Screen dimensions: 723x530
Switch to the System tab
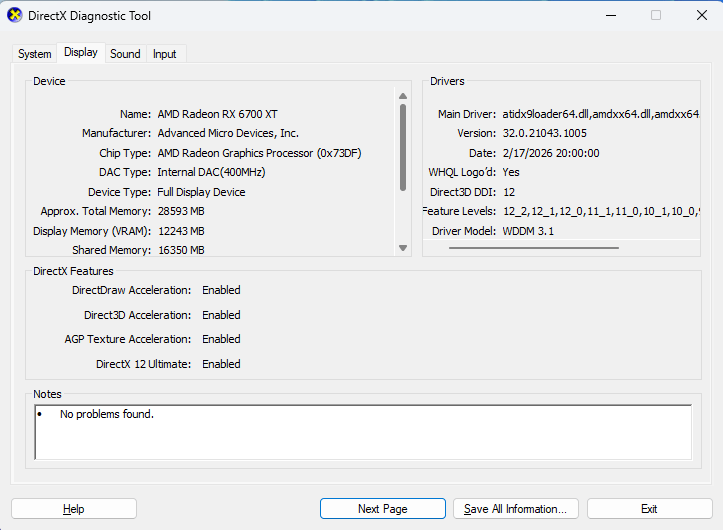[x=35, y=54]
